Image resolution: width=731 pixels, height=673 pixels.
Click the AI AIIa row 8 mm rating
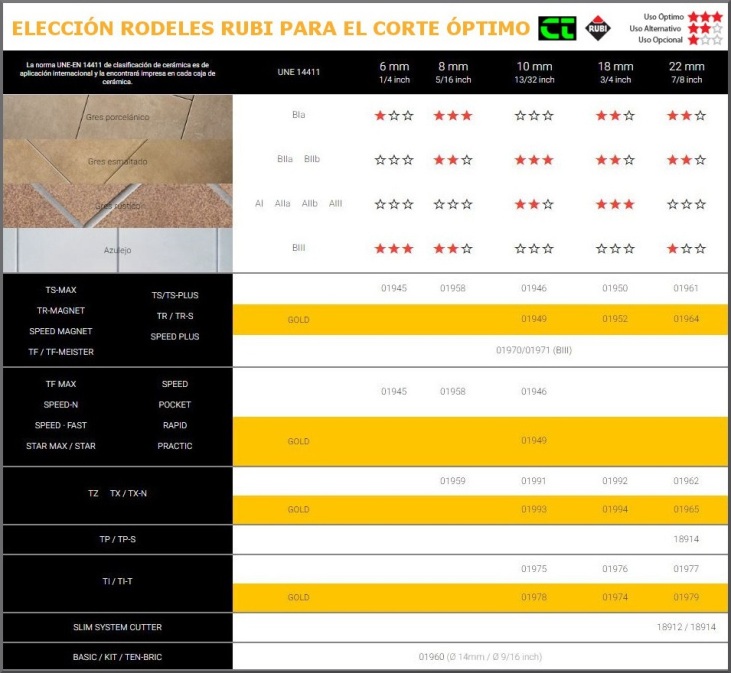453,204
